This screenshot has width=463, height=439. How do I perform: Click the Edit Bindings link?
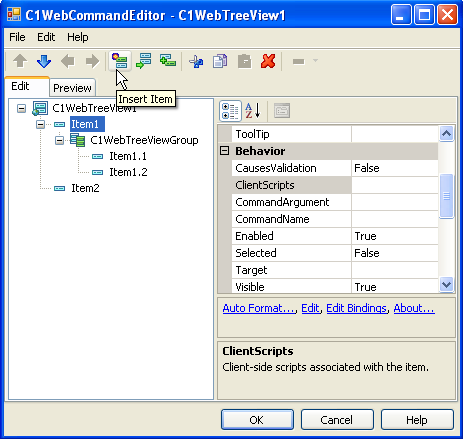[356, 308]
